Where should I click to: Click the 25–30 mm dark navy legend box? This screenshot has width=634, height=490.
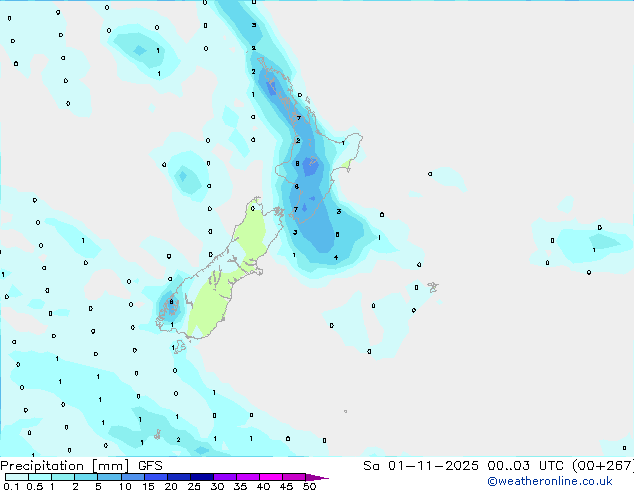click(202, 477)
